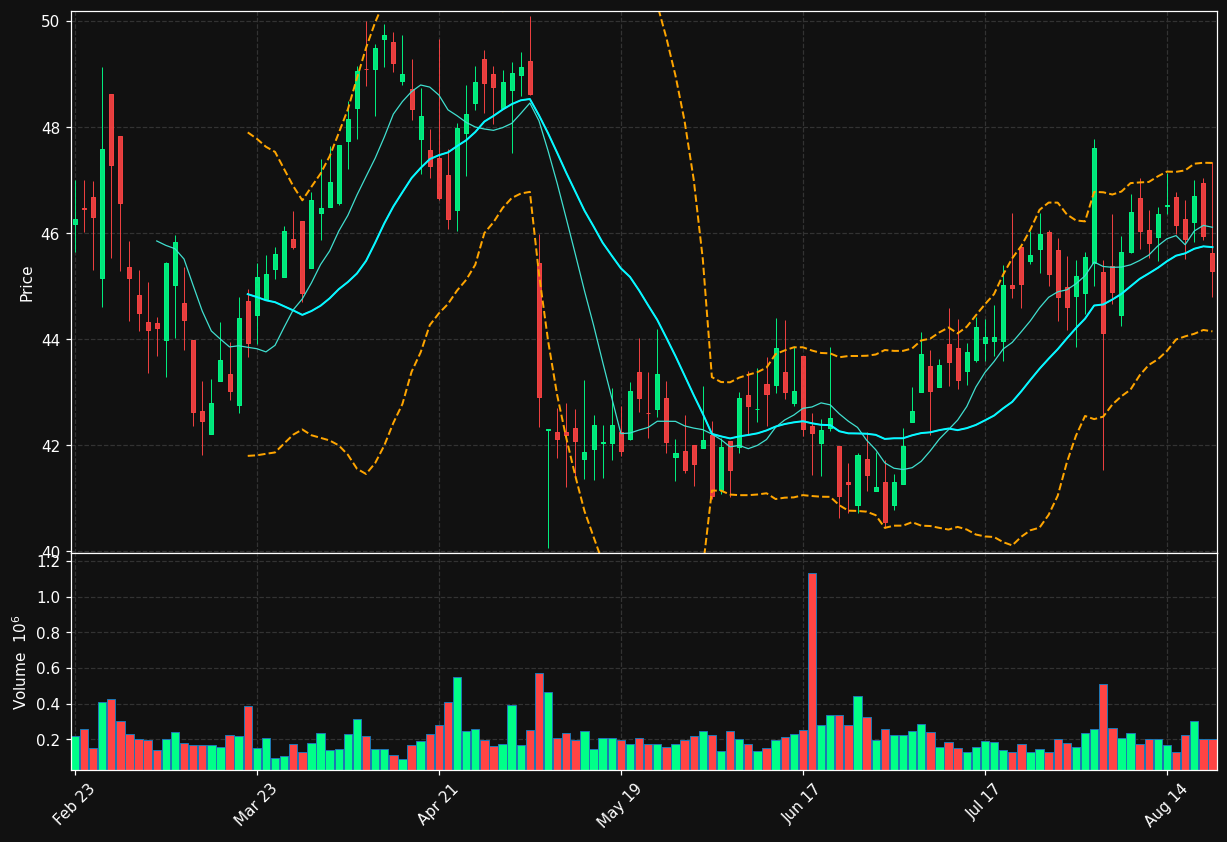Click the Price axis title
Image resolution: width=1227 pixels, height=842 pixels.
27,283
